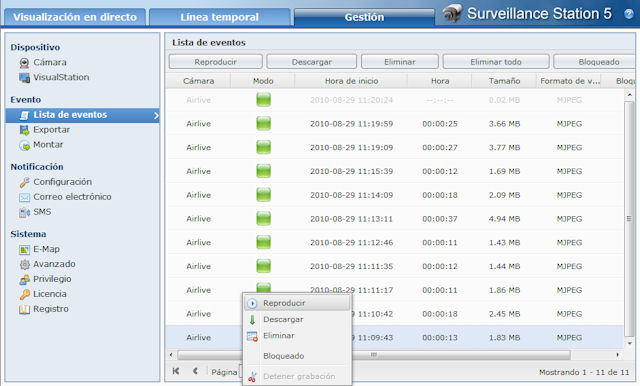Click size cell 1.83 MB
Image resolution: width=640 pixels, height=386 pixels.
point(504,337)
